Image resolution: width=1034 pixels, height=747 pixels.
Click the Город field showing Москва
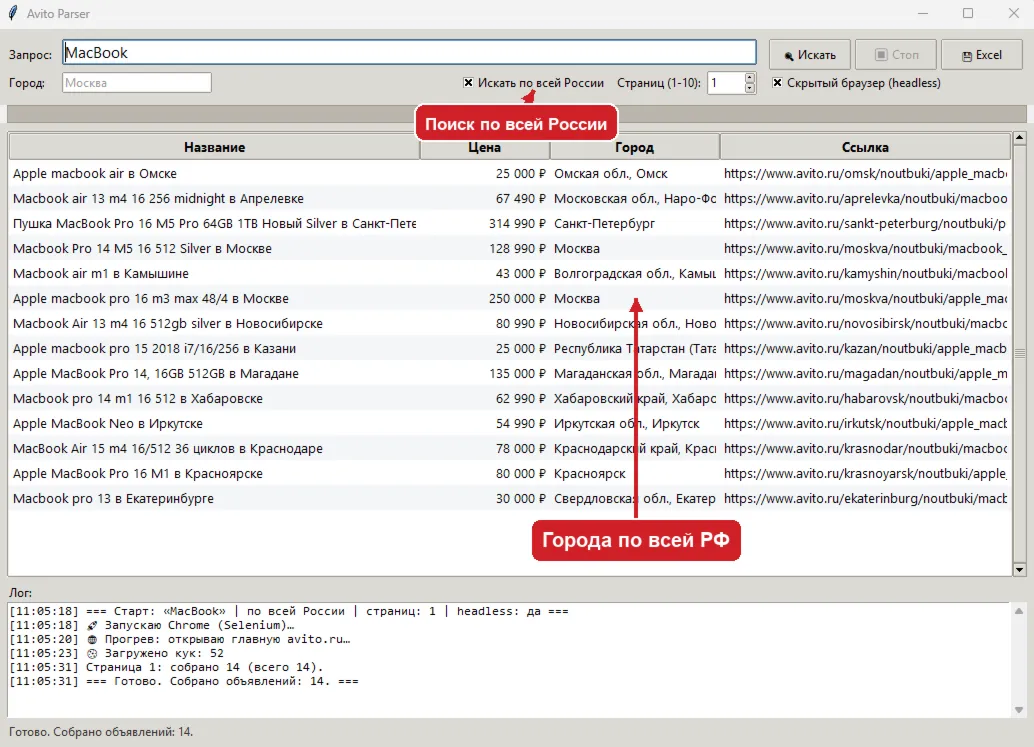pos(137,82)
